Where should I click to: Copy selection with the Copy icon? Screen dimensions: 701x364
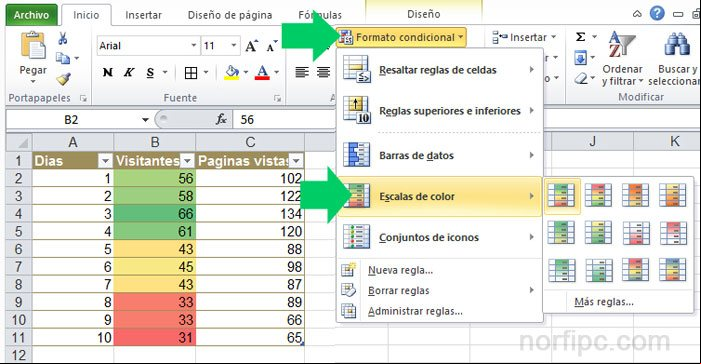(x=63, y=58)
